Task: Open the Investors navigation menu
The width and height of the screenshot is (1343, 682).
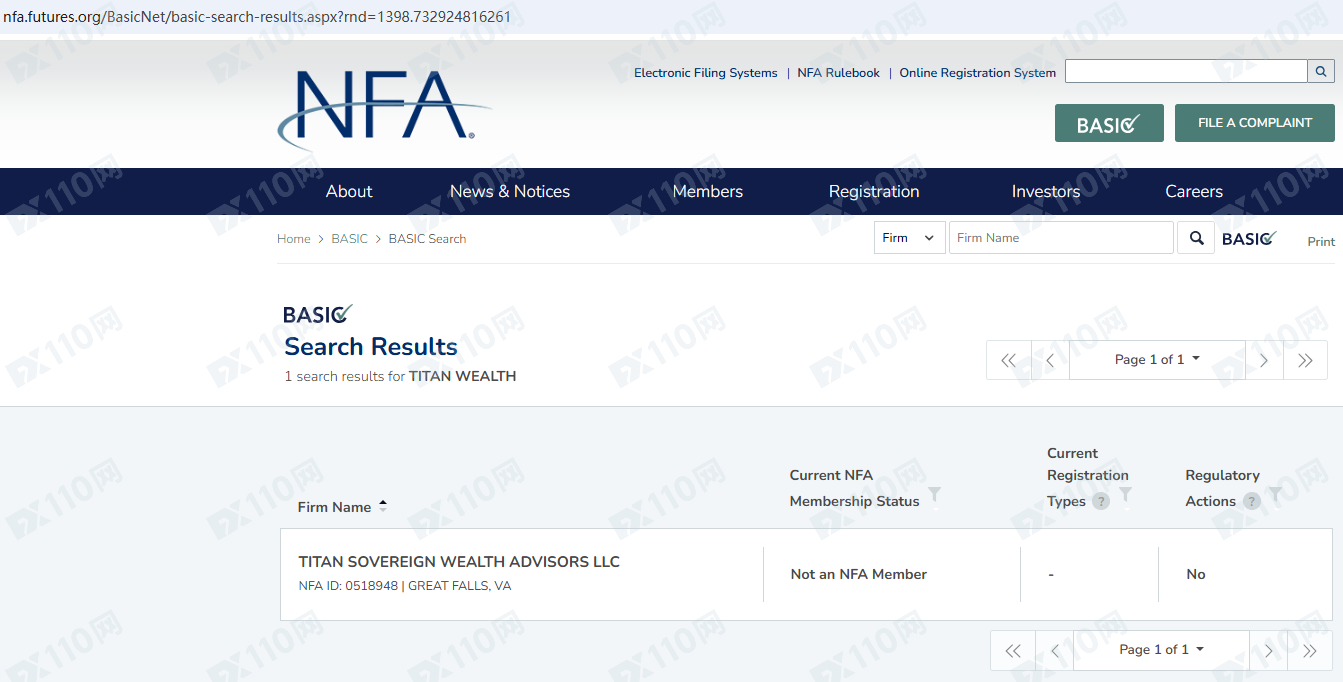Action: click(1045, 192)
